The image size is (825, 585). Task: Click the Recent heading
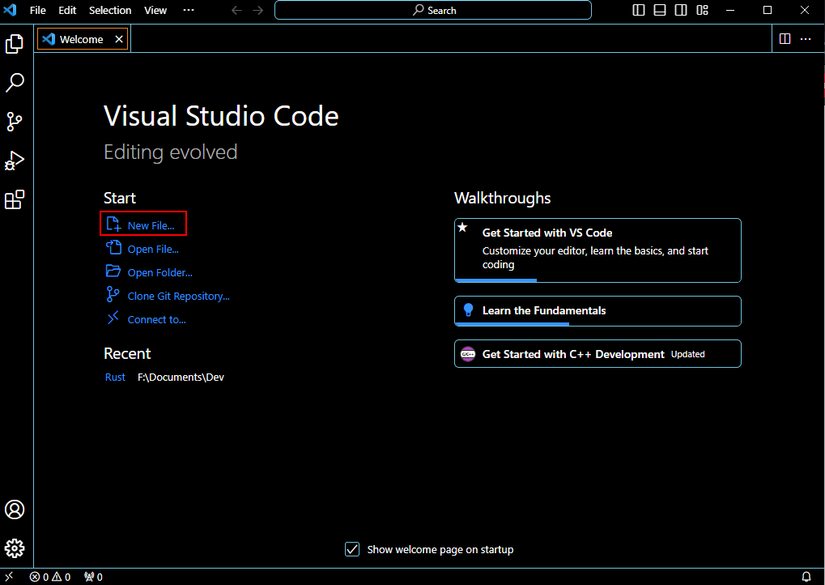click(x=127, y=354)
